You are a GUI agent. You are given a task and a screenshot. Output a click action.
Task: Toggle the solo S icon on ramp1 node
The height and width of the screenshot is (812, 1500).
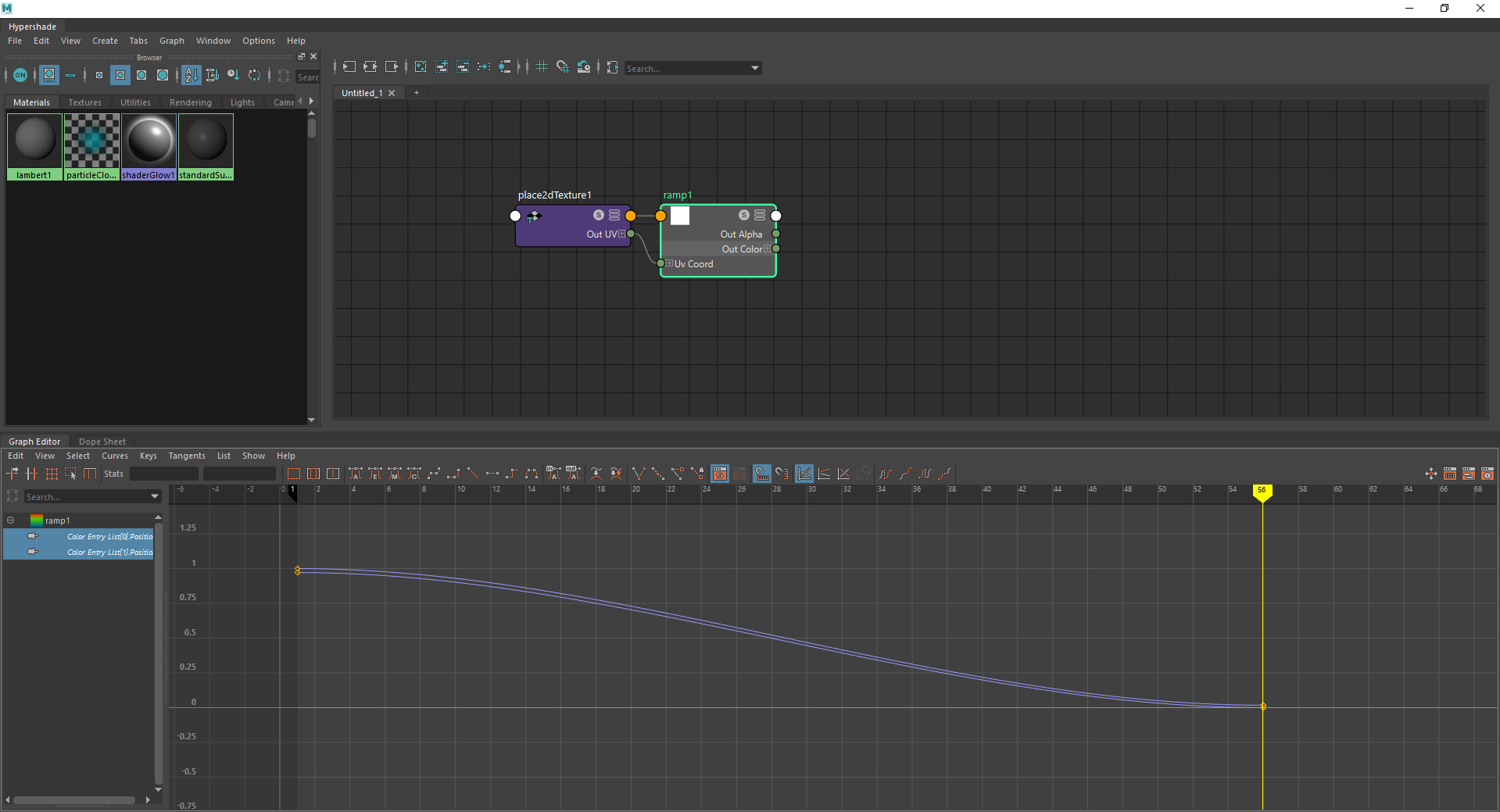coord(744,215)
